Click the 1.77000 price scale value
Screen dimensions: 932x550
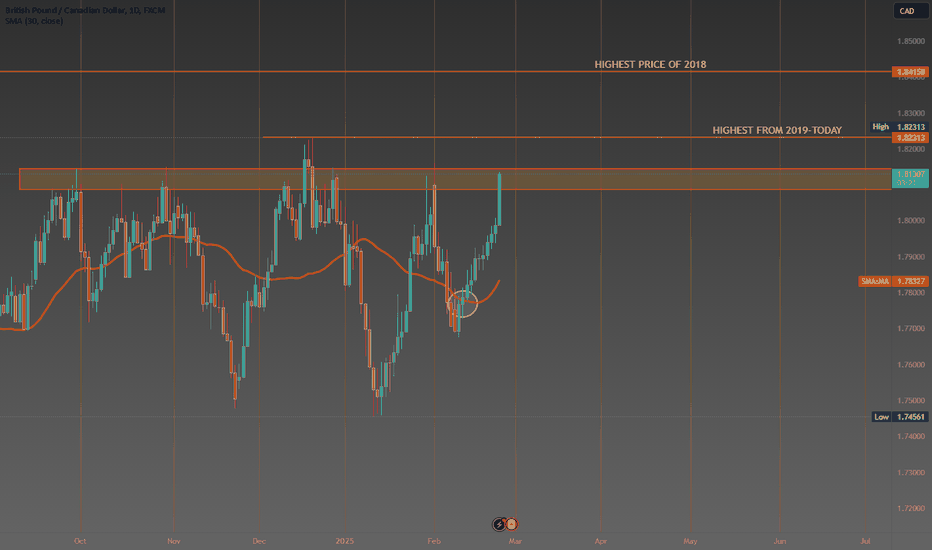pos(911,328)
